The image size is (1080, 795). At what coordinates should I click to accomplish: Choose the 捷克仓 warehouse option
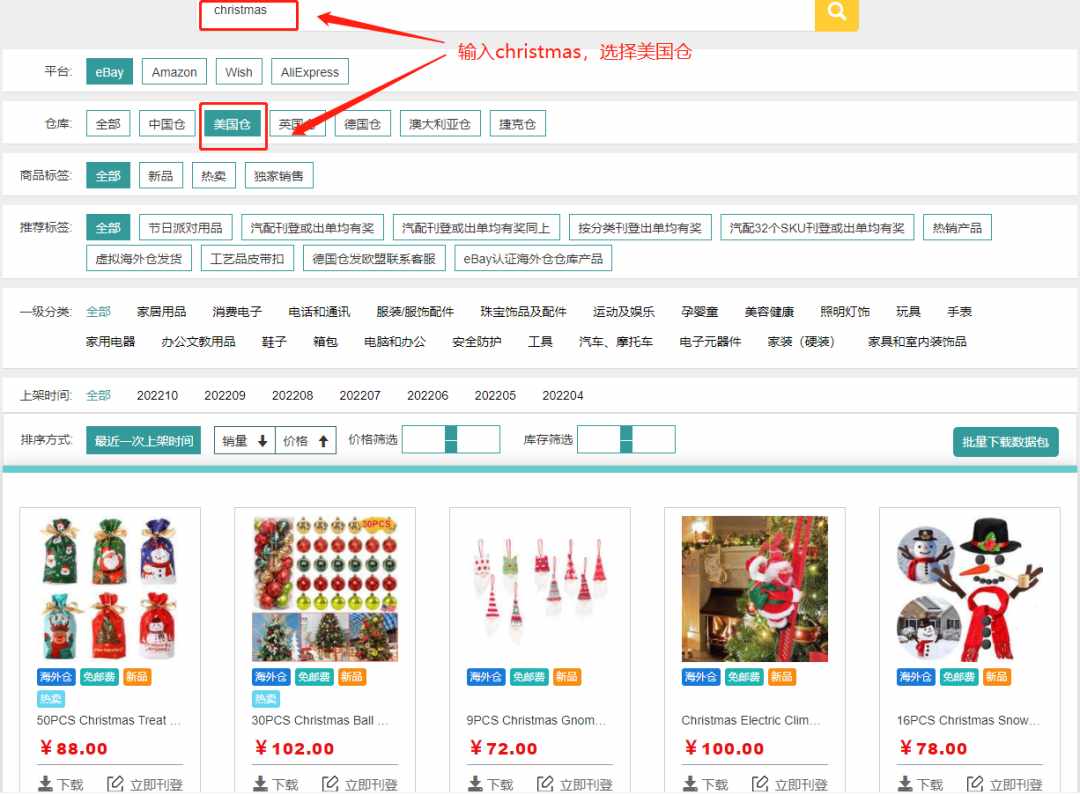(517, 124)
